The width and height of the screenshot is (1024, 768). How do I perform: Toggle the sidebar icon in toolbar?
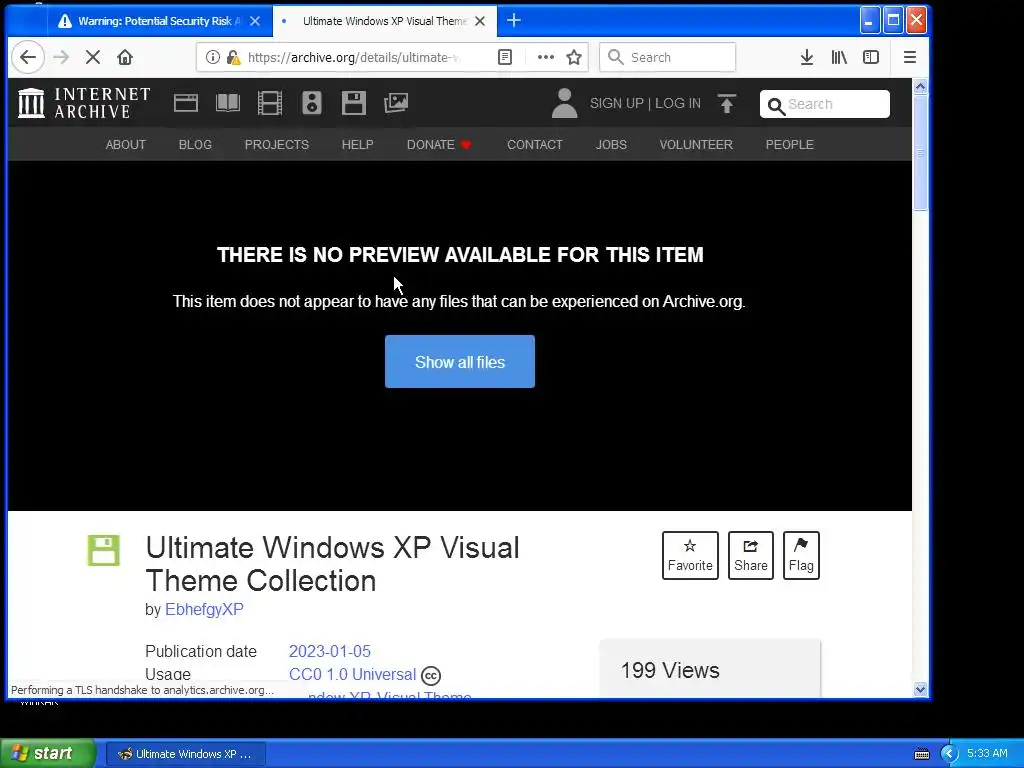(x=871, y=57)
